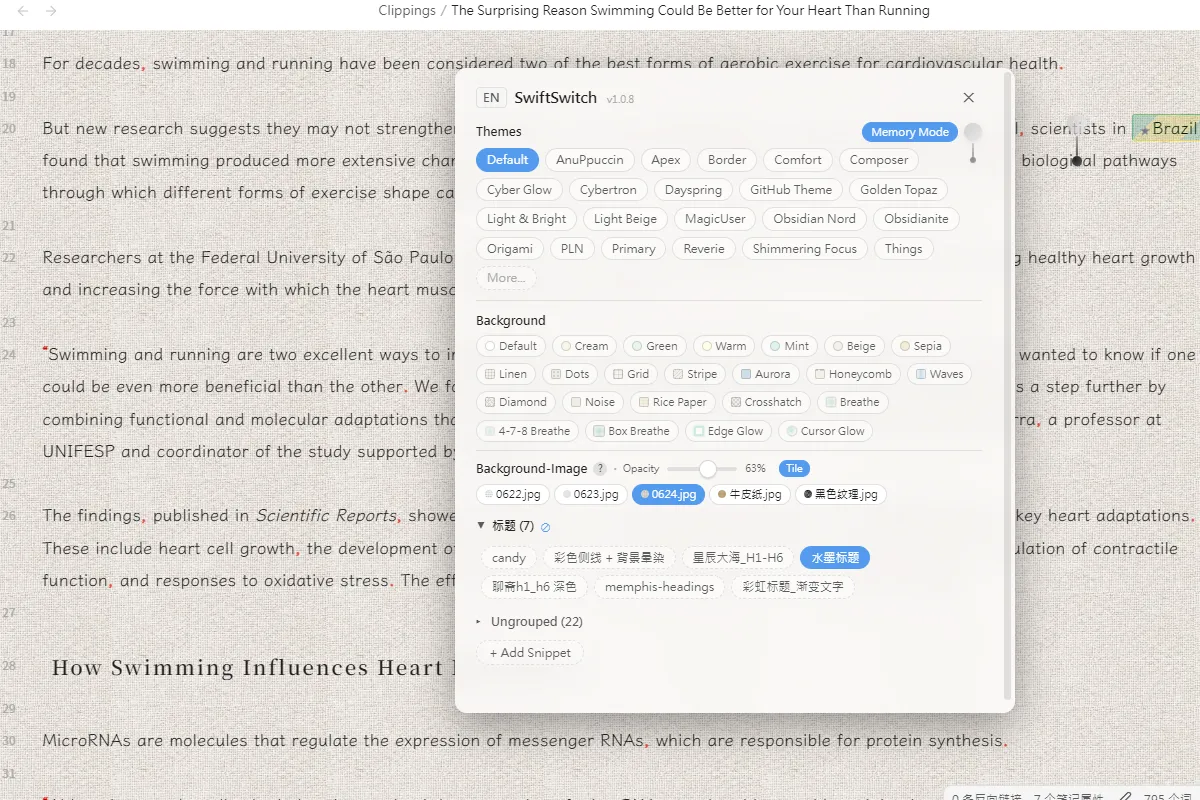Turn on the 4-7-8 Breathe effect
1200x800 pixels.
pyautogui.click(x=527, y=431)
